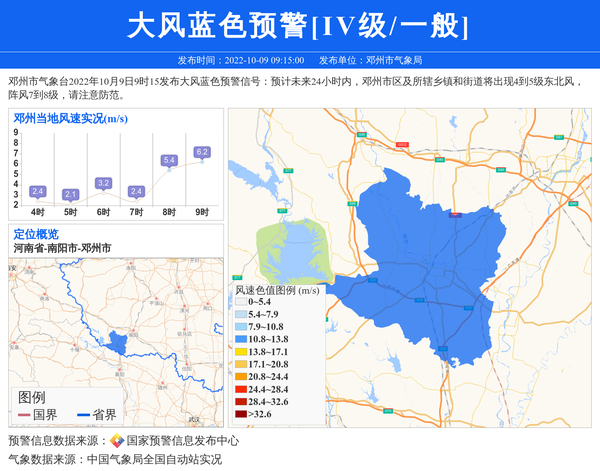Click the 3.2 wind speed bubble at 6时
This screenshot has width=600, height=471.
pos(103,183)
